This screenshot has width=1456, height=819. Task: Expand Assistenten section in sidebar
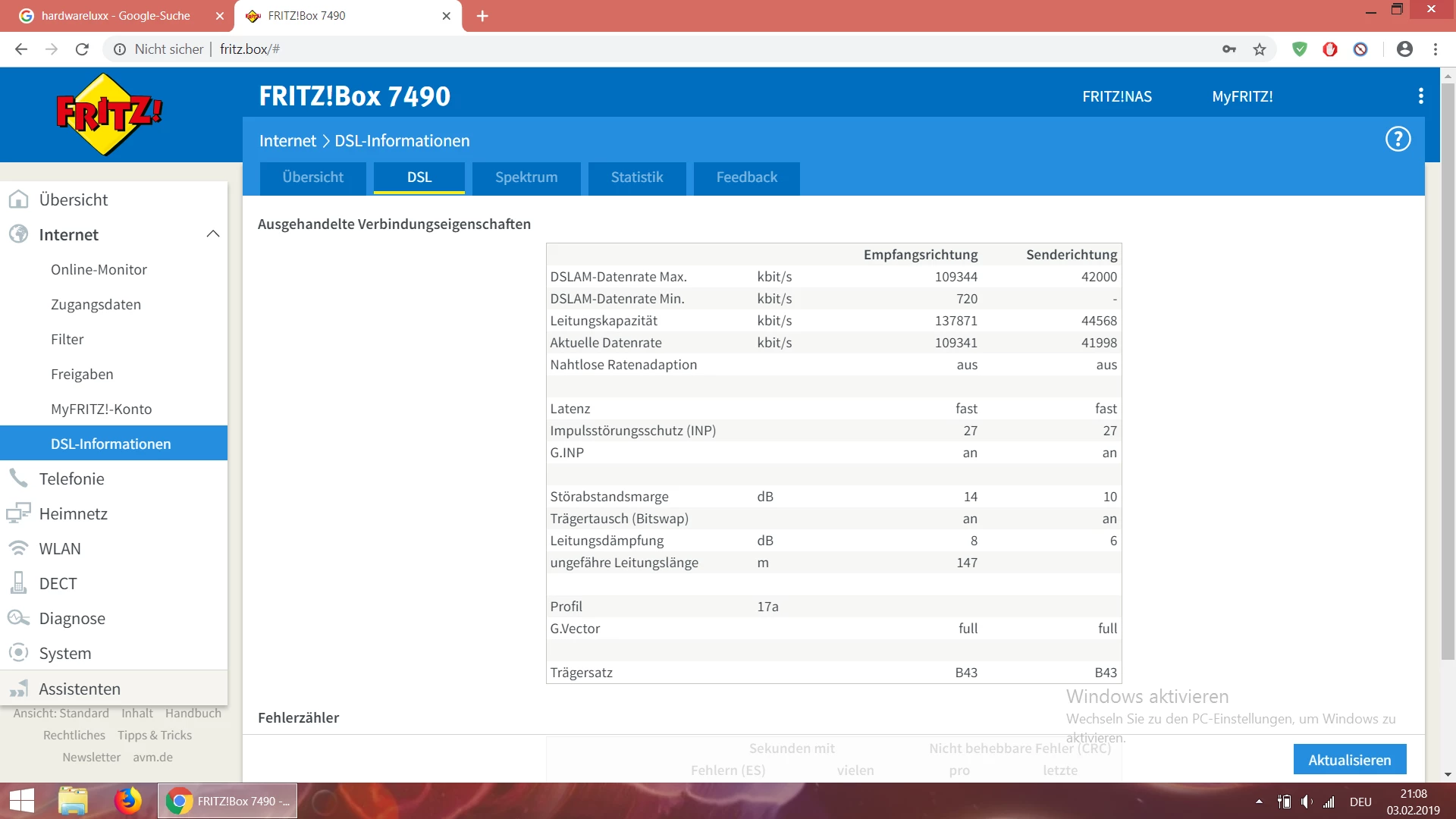click(80, 689)
